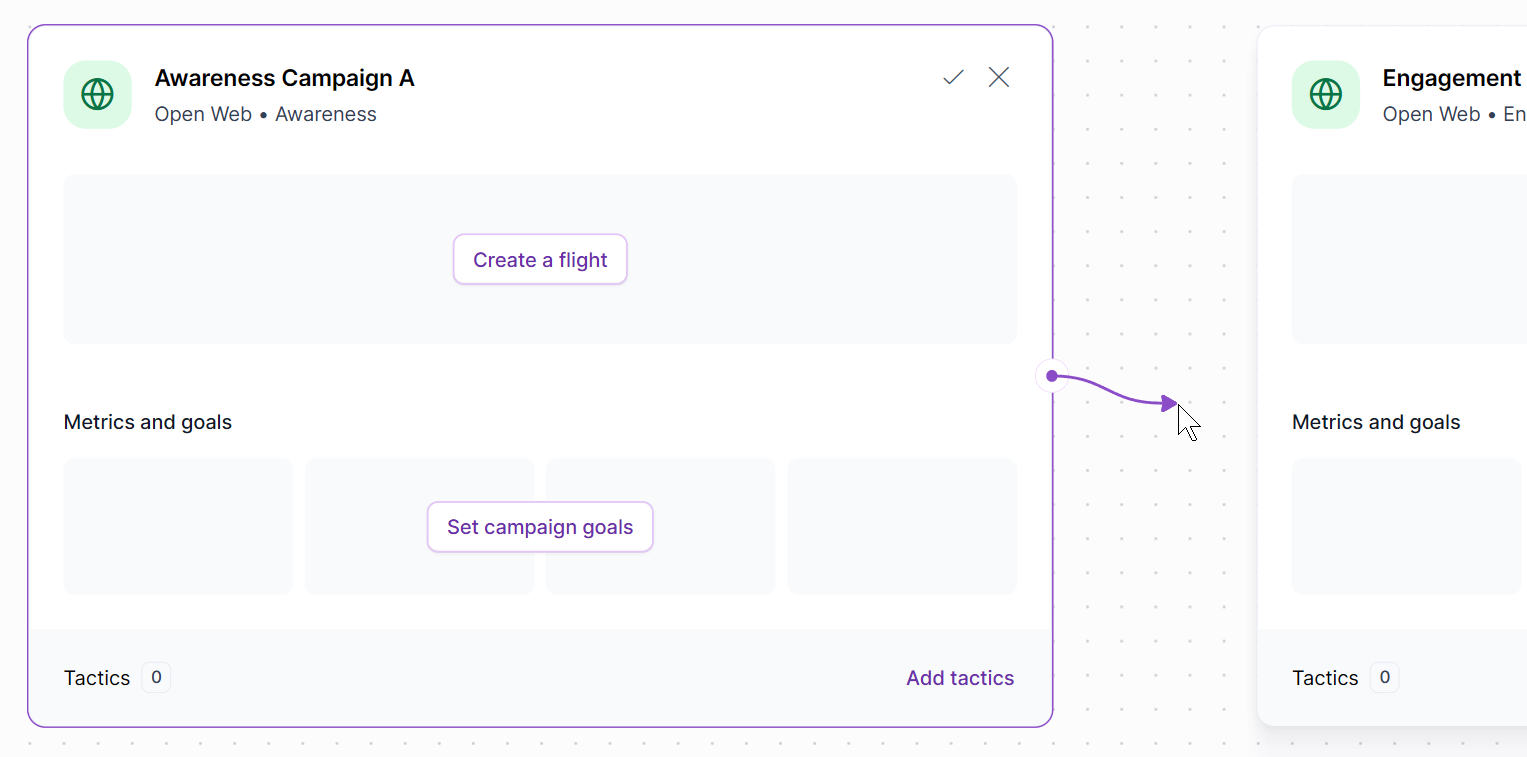The height and width of the screenshot is (757, 1527).
Task: Click the leftmost metric placeholder in Awareness card
Action: (178, 526)
